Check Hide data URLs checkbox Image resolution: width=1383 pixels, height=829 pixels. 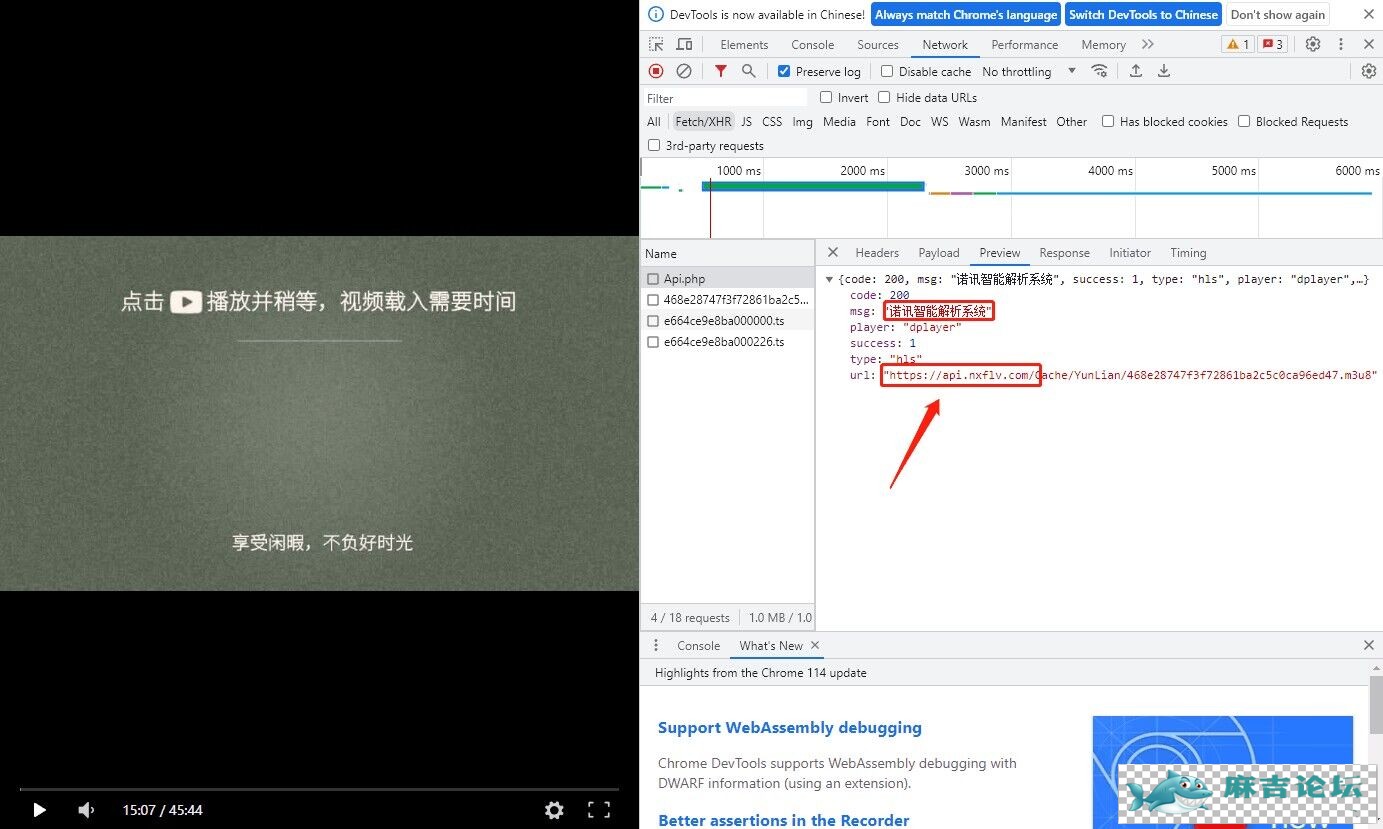pyautogui.click(x=884, y=97)
